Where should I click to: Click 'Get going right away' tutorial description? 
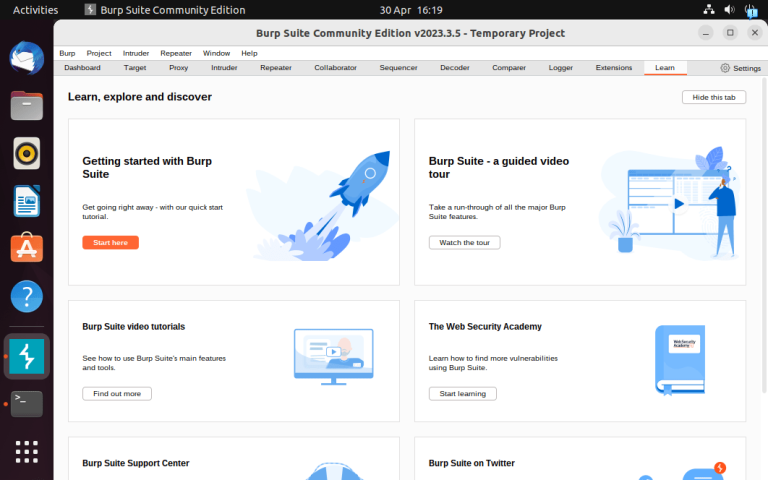pos(152,212)
